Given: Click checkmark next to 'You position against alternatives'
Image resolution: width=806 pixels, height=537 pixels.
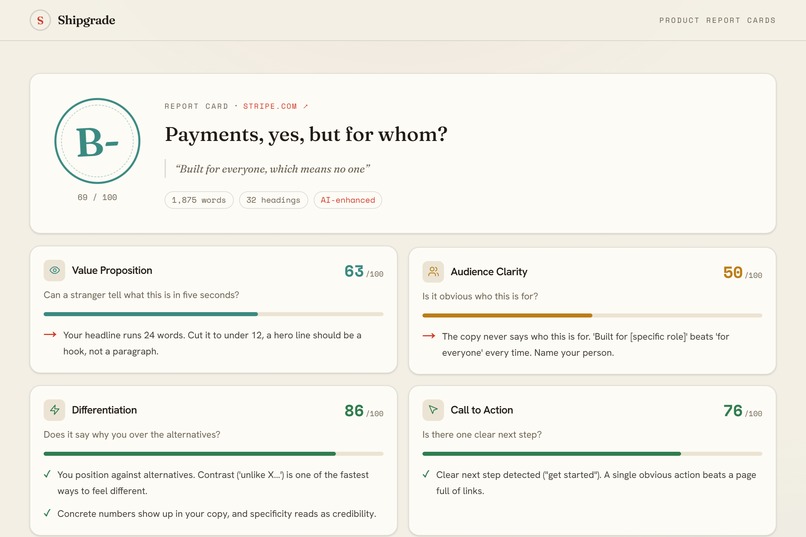Looking at the screenshot, I should (47, 474).
